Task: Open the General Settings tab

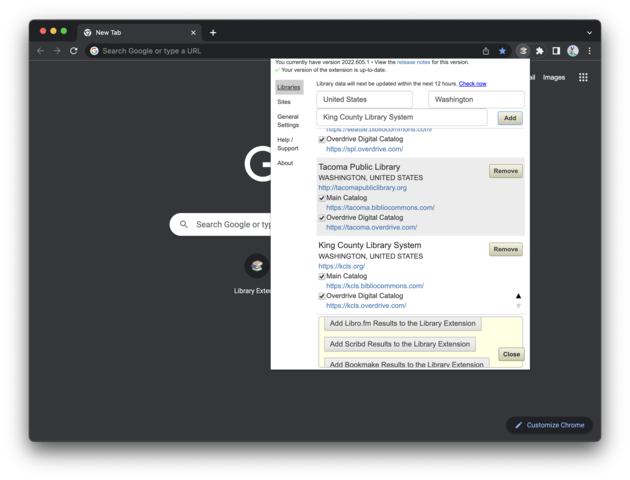Action: click(x=288, y=121)
